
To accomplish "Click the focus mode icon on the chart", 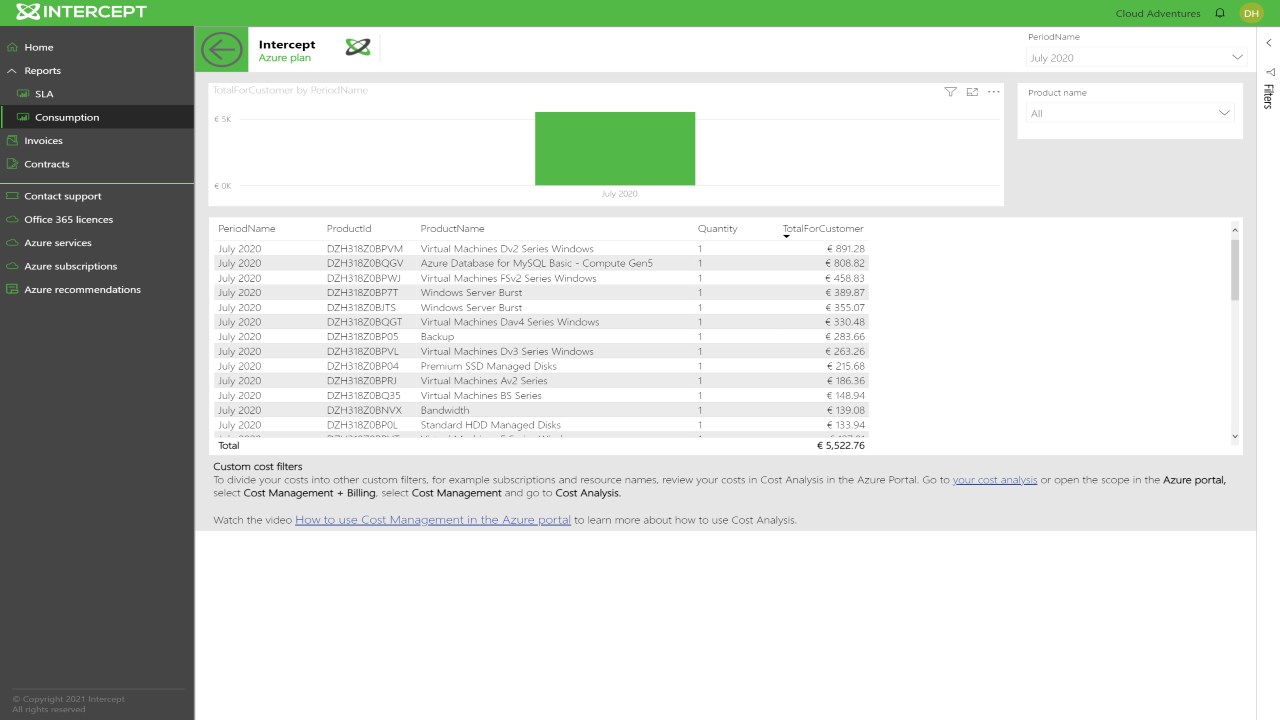I will (x=972, y=92).
